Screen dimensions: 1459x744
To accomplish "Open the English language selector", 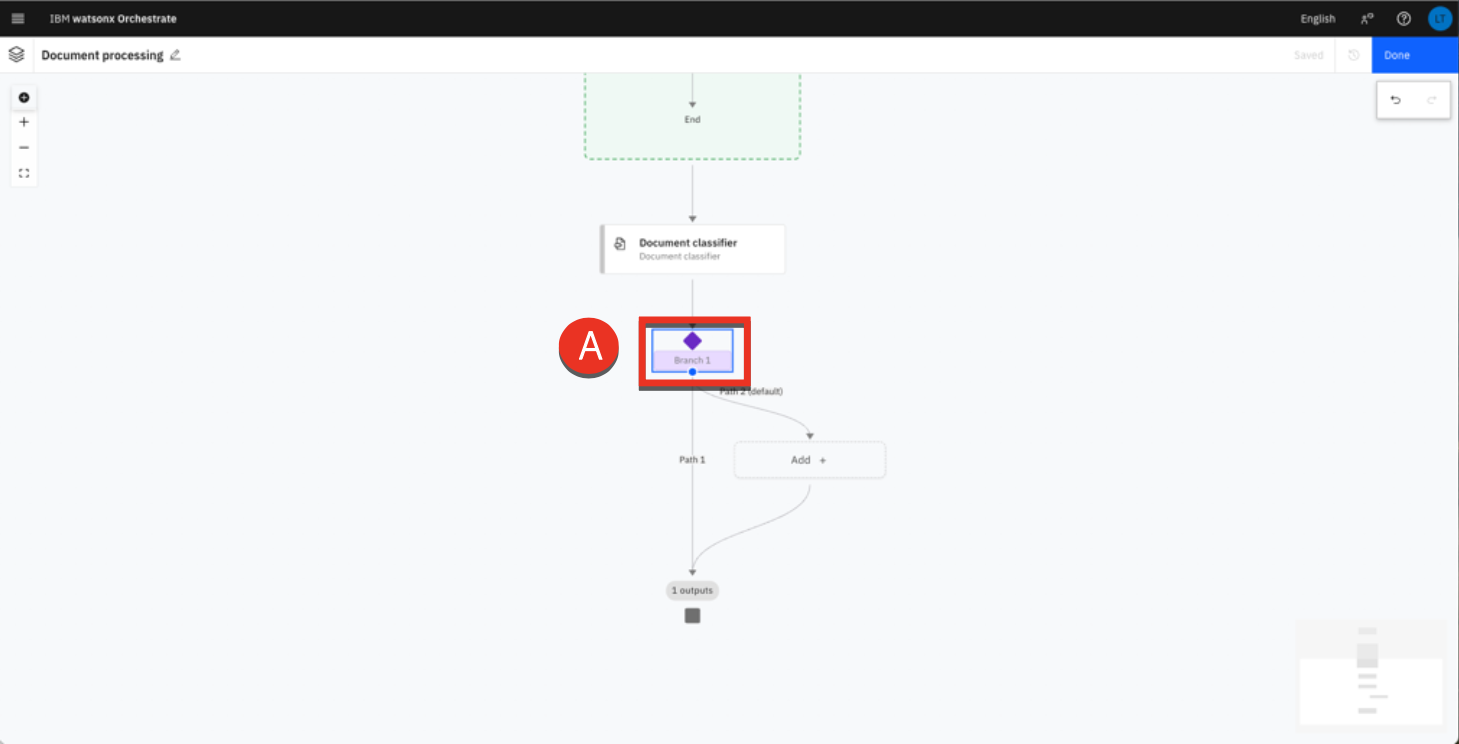I will point(1317,19).
